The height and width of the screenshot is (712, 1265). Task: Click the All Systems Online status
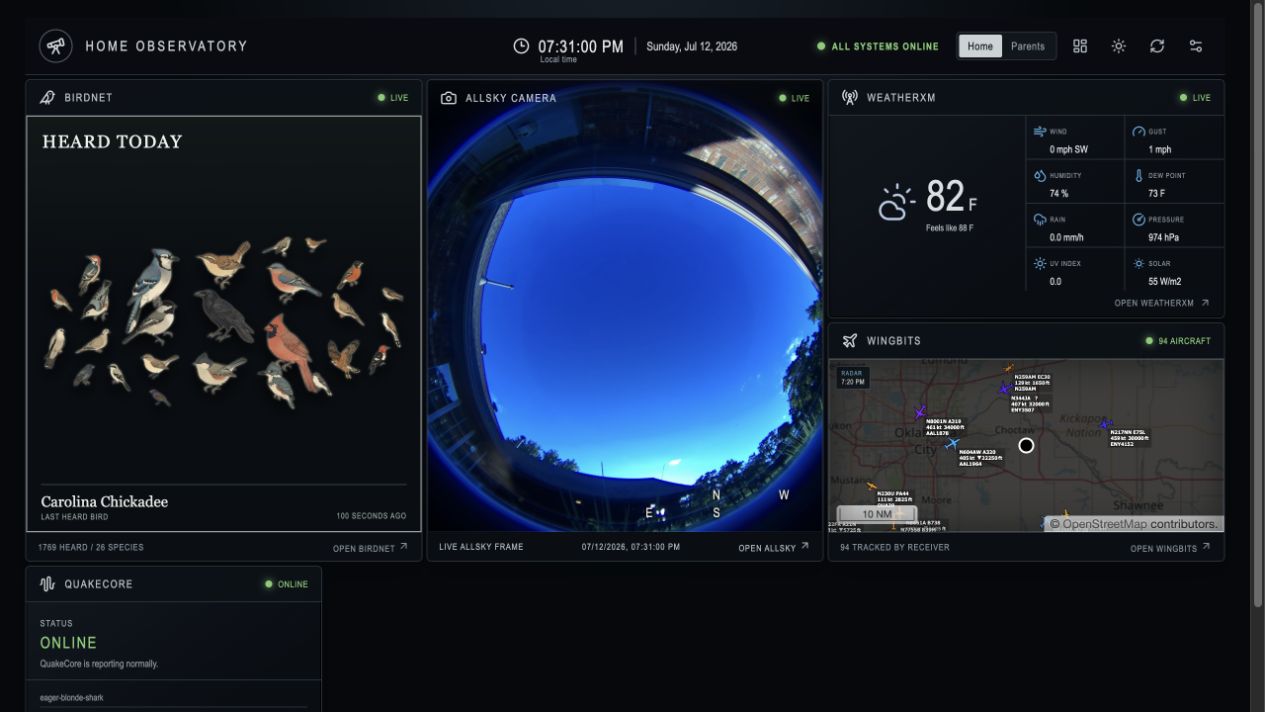(878, 46)
